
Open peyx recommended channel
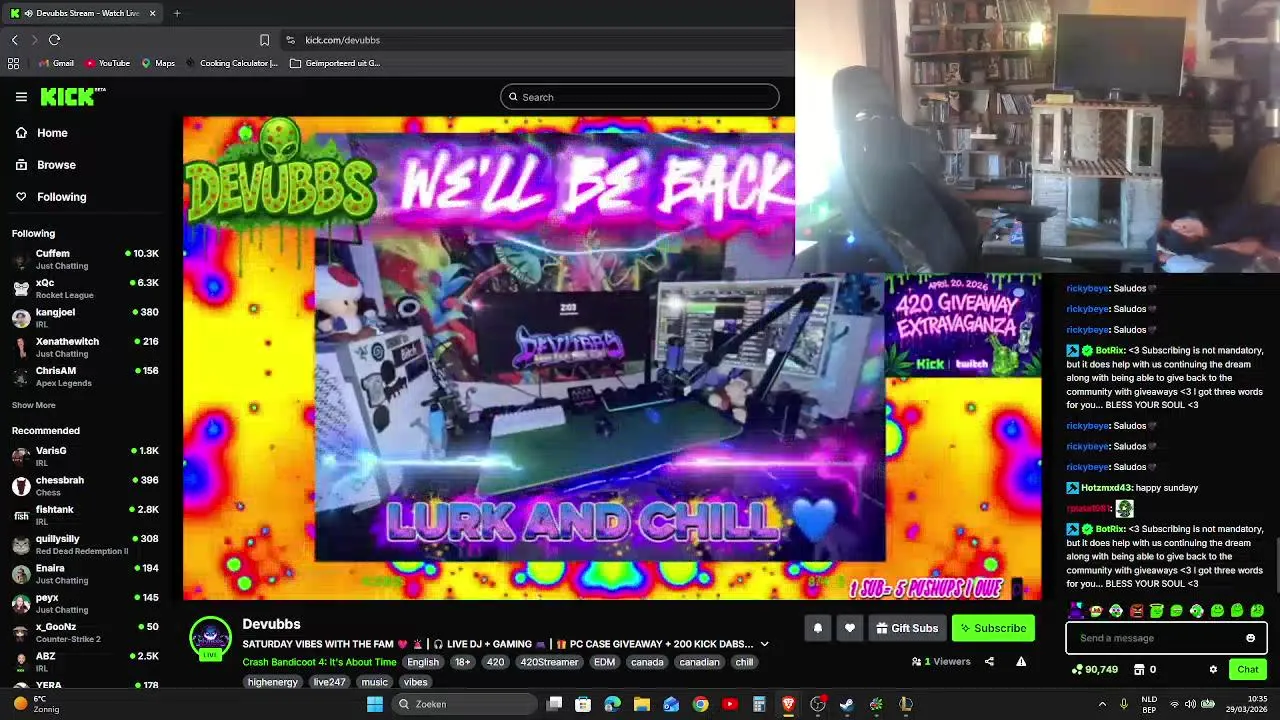(x=85, y=603)
